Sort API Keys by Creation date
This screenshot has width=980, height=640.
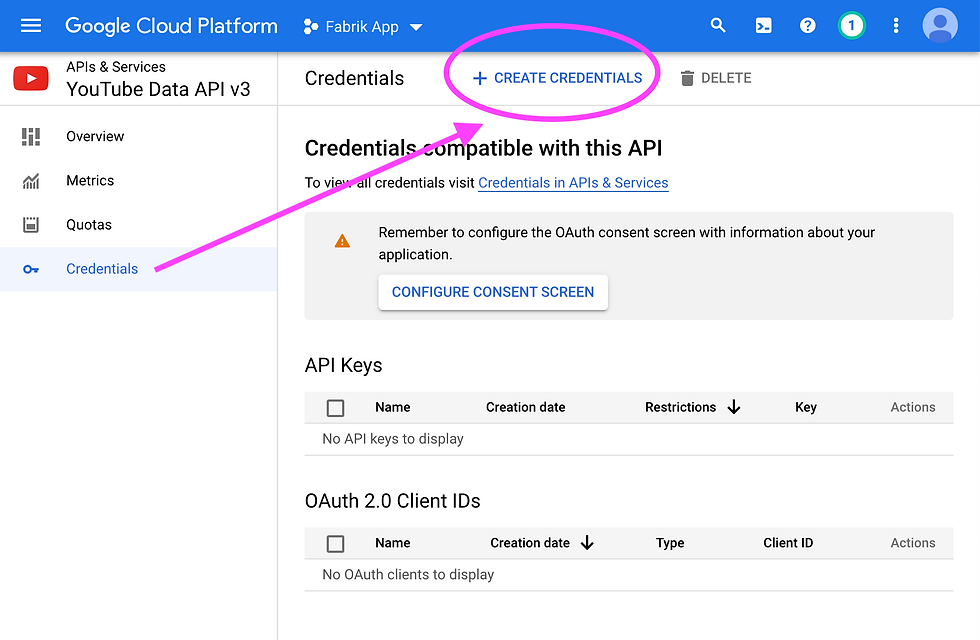tap(526, 408)
